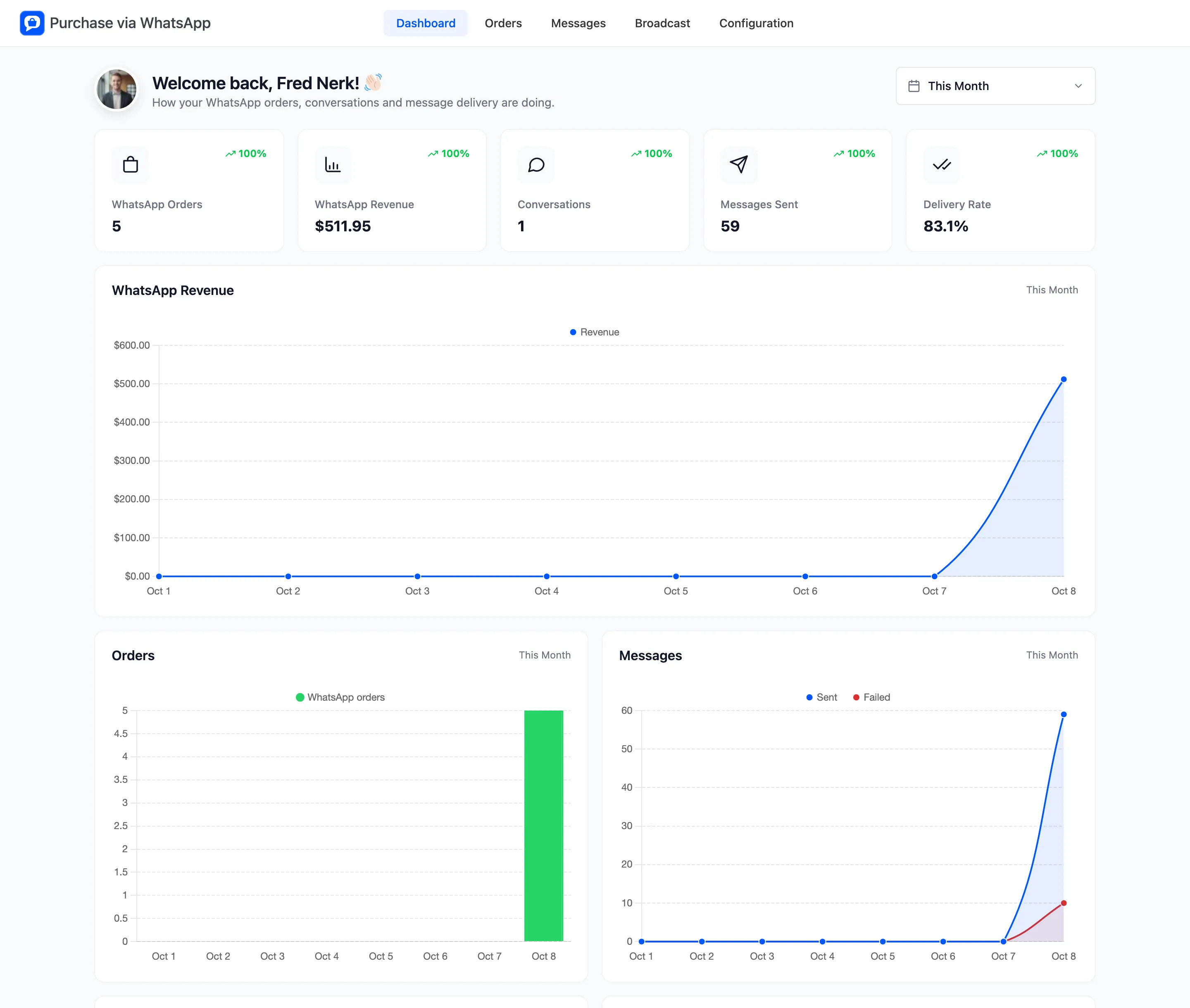
Task: Click the $511.95 revenue value
Action: (343, 226)
